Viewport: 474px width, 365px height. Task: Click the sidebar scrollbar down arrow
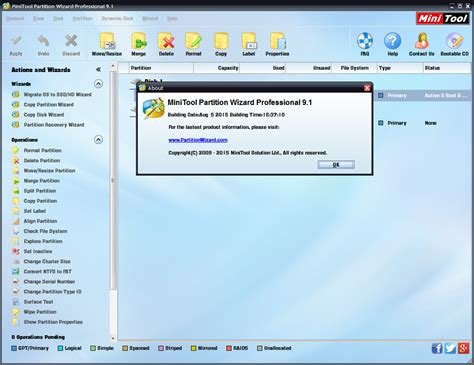[x=113, y=338]
